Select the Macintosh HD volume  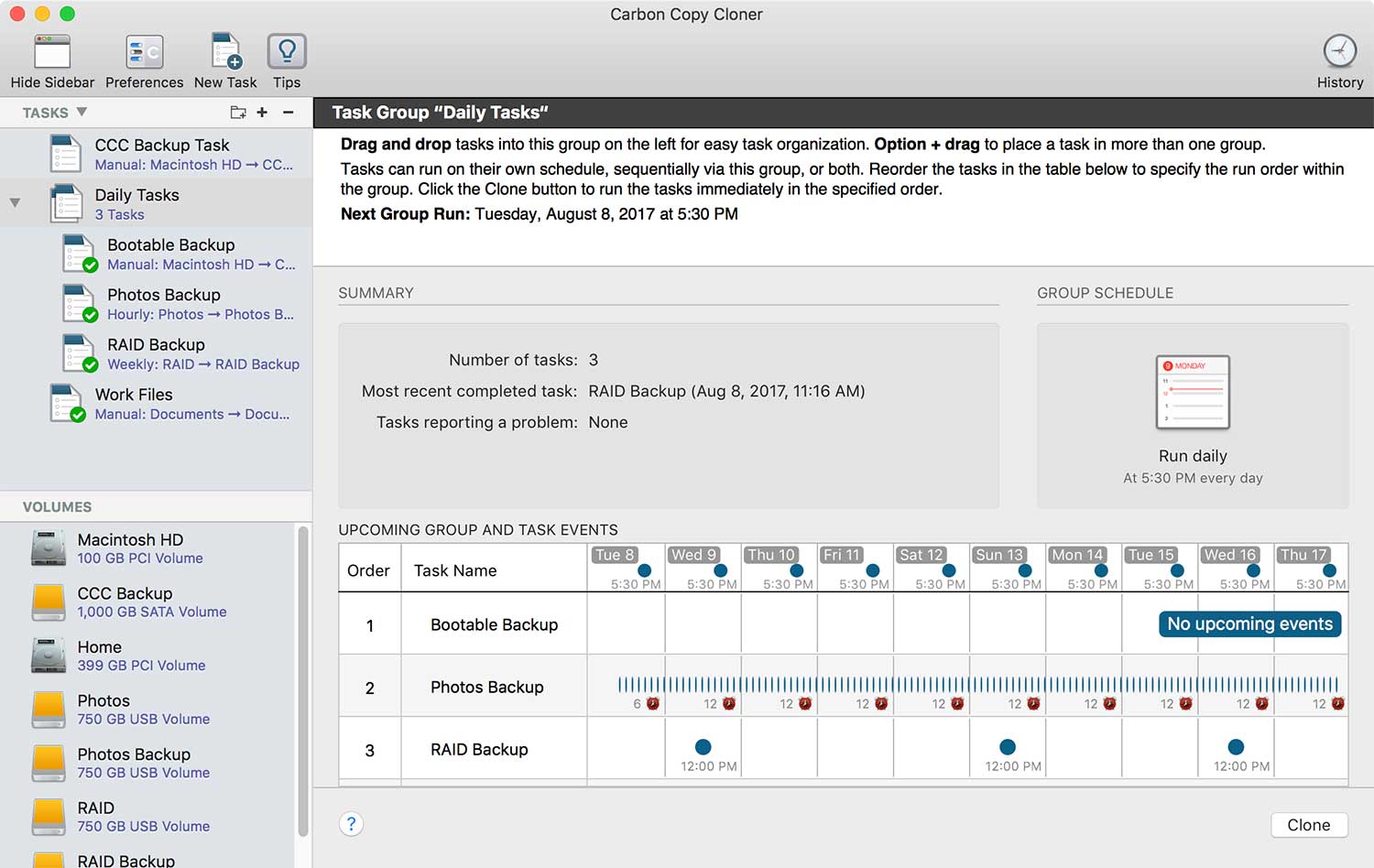click(137, 548)
